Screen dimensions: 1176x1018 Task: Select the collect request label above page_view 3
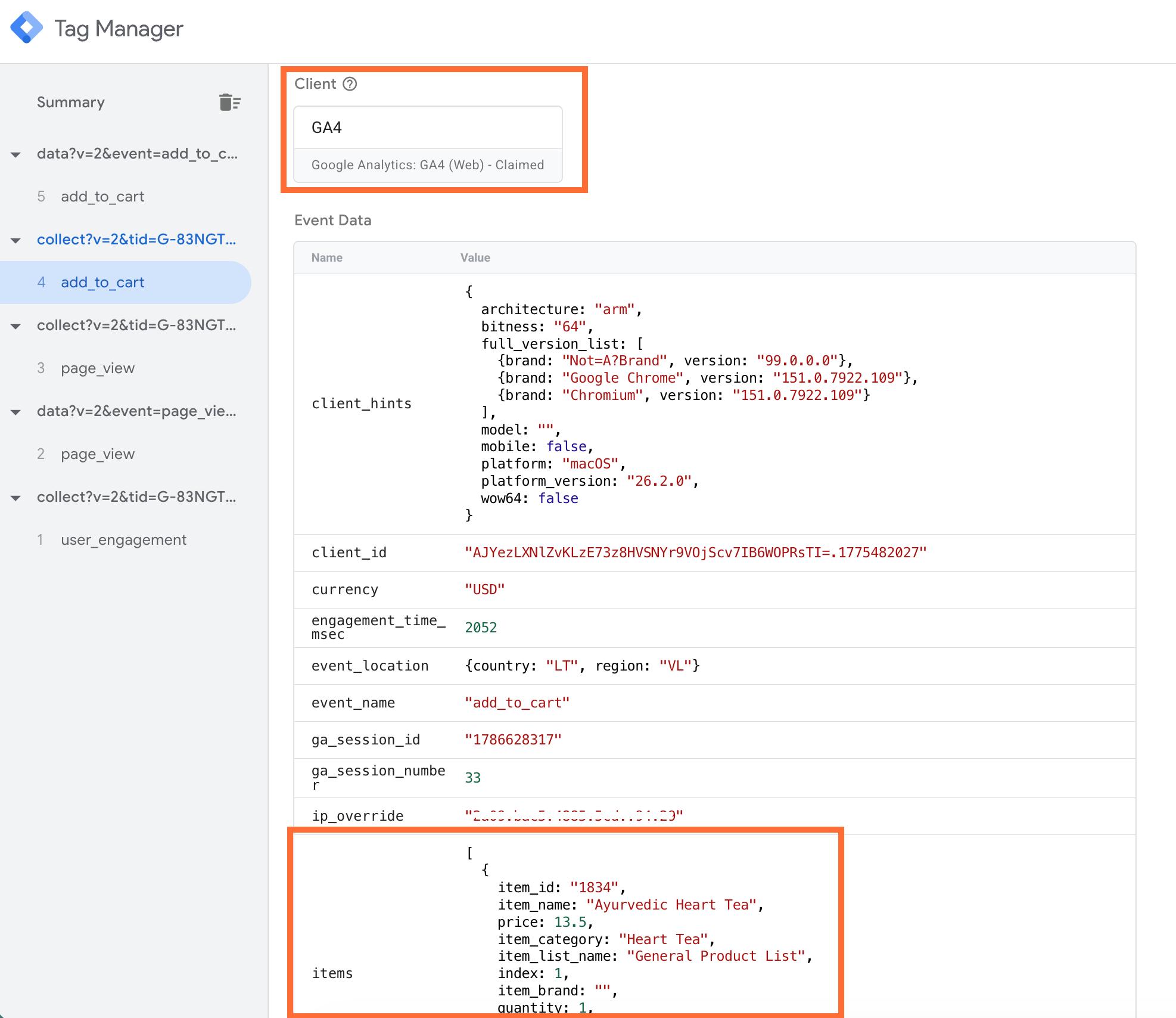pos(136,325)
